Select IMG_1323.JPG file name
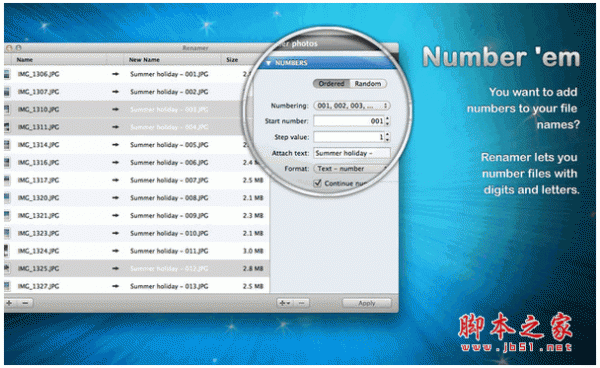 pyautogui.click(x=38, y=233)
